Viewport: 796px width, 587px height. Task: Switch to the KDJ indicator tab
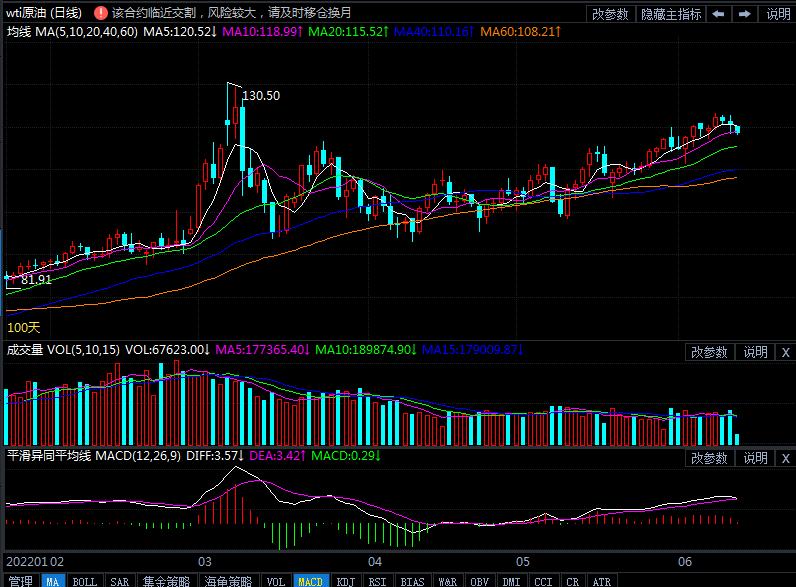click(345, 581)
